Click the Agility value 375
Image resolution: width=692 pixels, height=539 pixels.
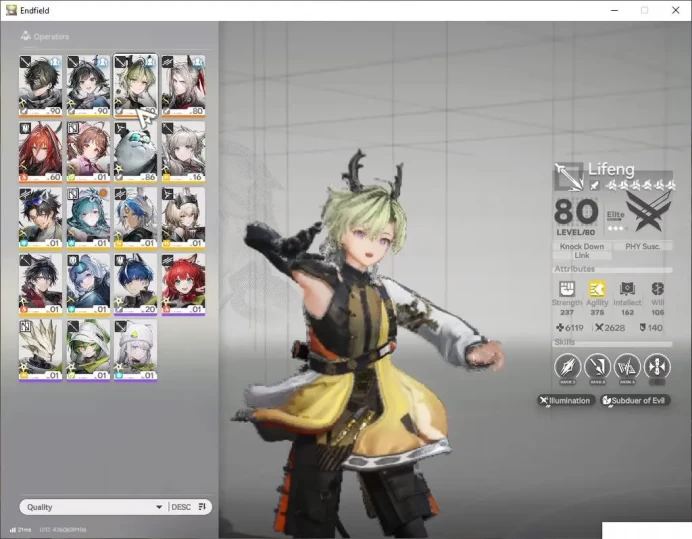[597, 312]
